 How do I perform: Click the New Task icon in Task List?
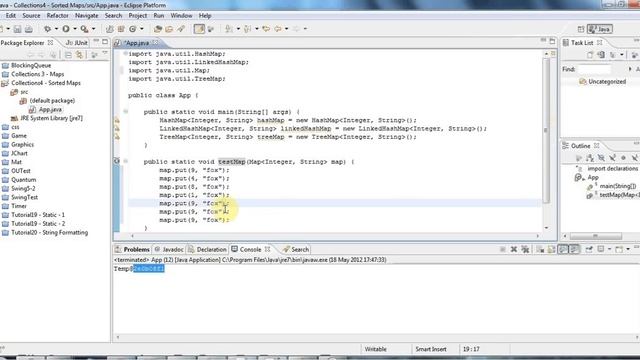point(590,55)
